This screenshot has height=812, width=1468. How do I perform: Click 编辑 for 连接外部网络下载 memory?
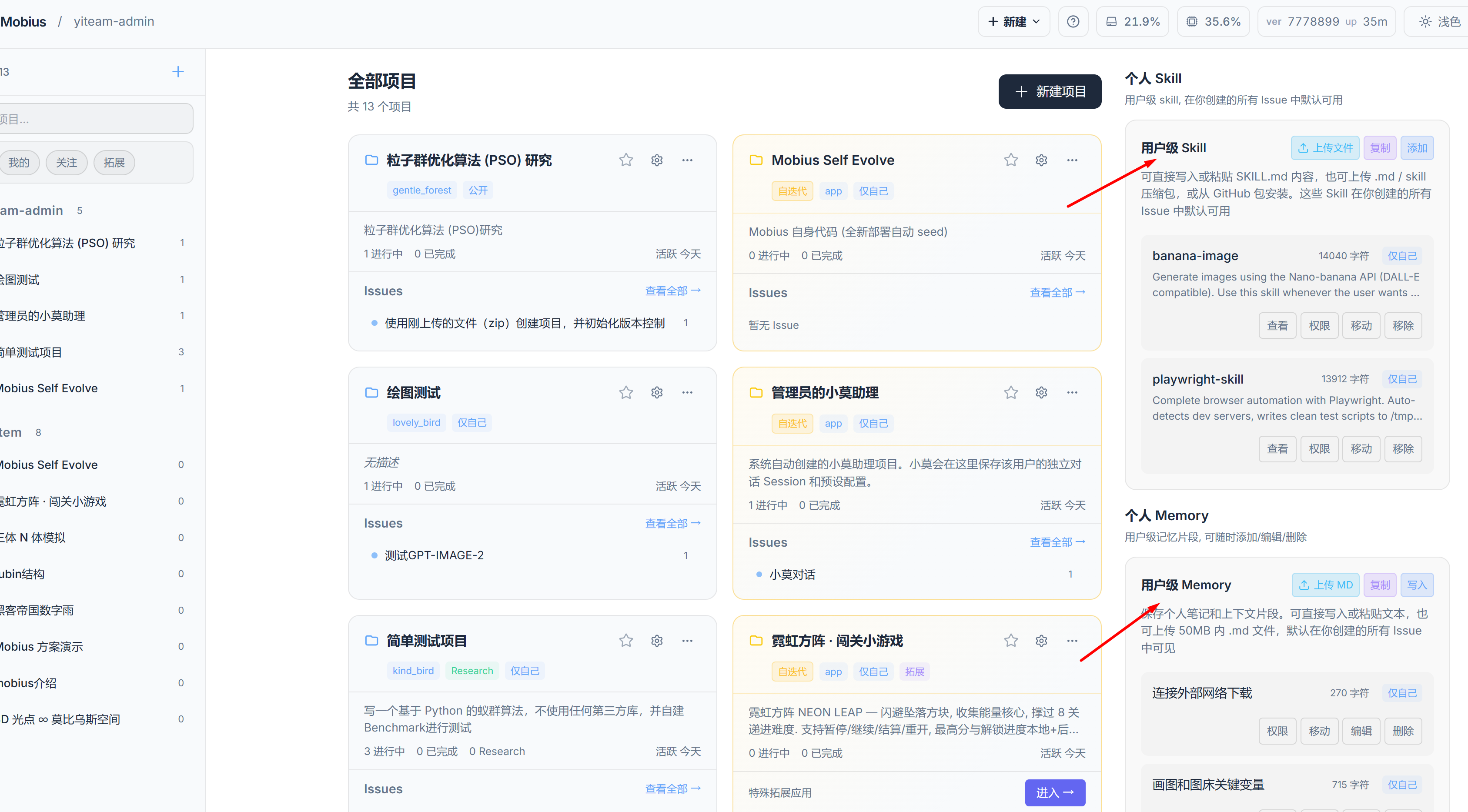(x=1361, y=731)
